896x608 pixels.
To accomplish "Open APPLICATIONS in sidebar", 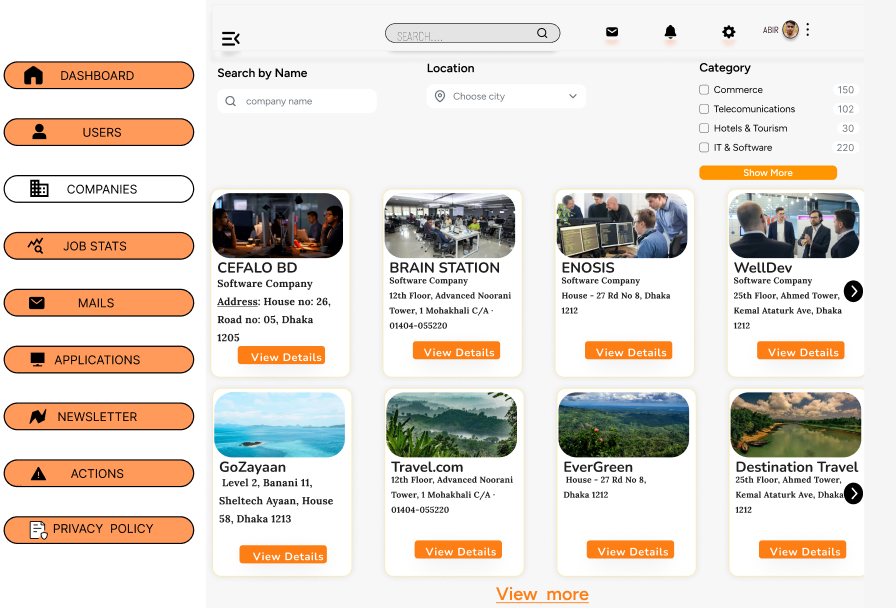I will [x=99, y=359].
